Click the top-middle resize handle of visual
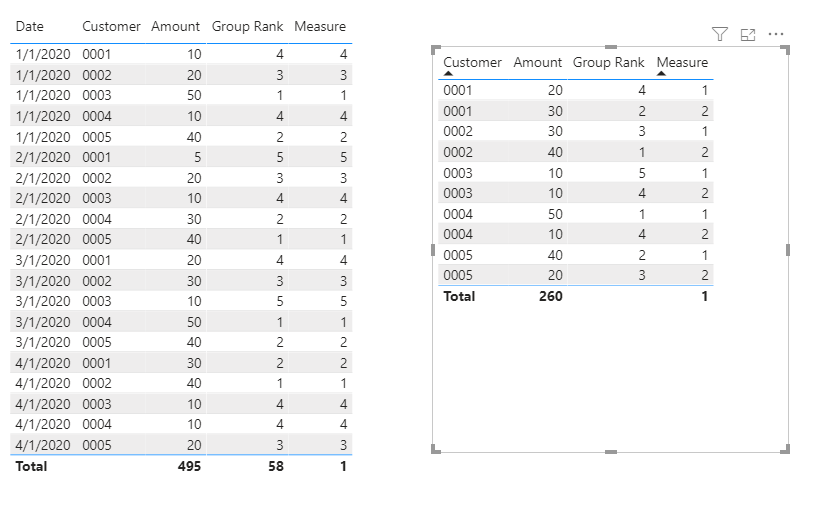This screenshot has height=512, width=822. [611, 47]
